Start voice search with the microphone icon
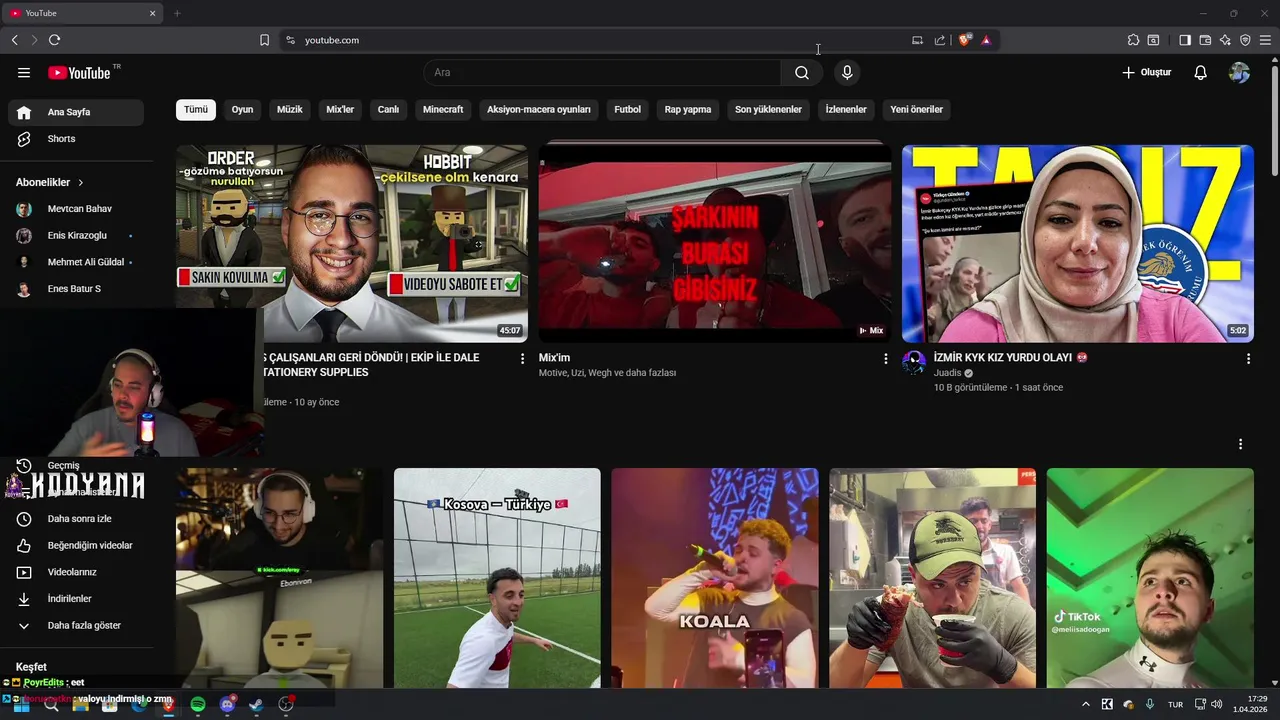 pyautogui.click(x=847, y=72)
